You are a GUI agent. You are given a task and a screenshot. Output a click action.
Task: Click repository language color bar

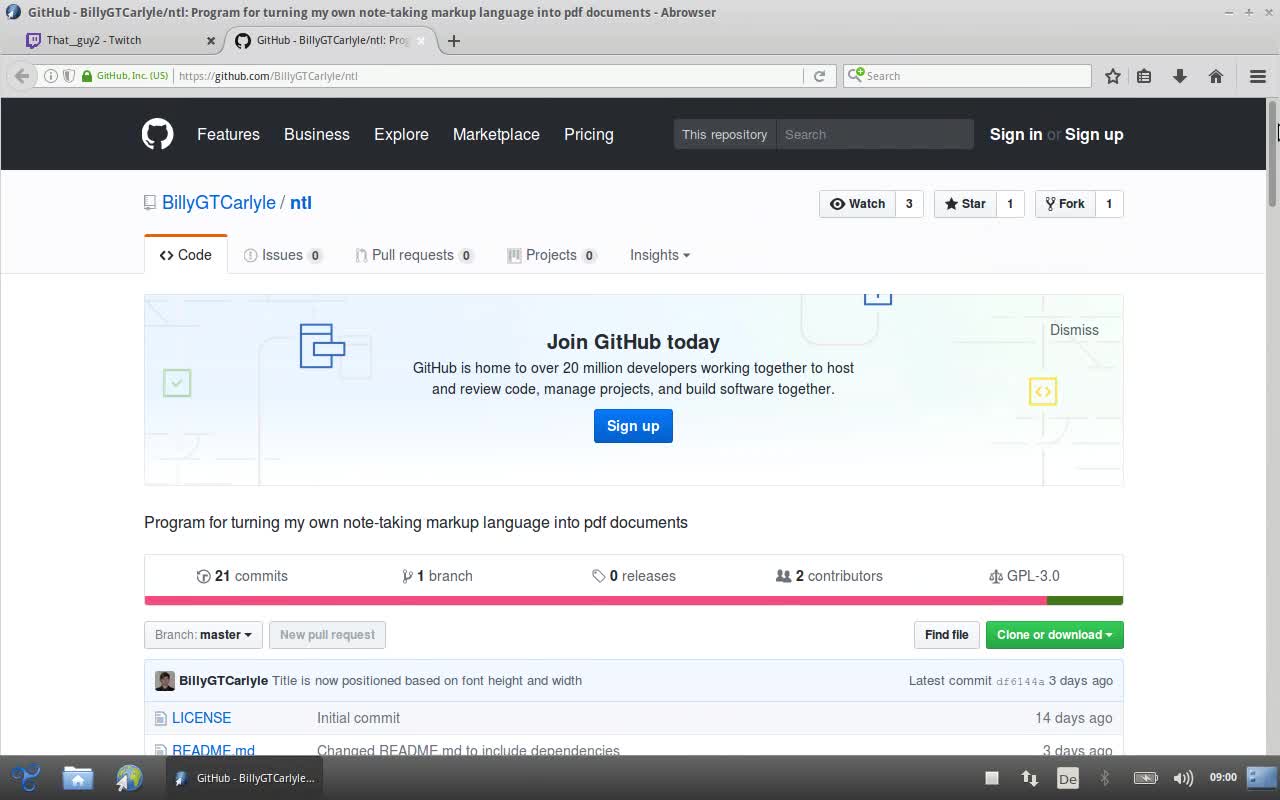click(633, 601)
